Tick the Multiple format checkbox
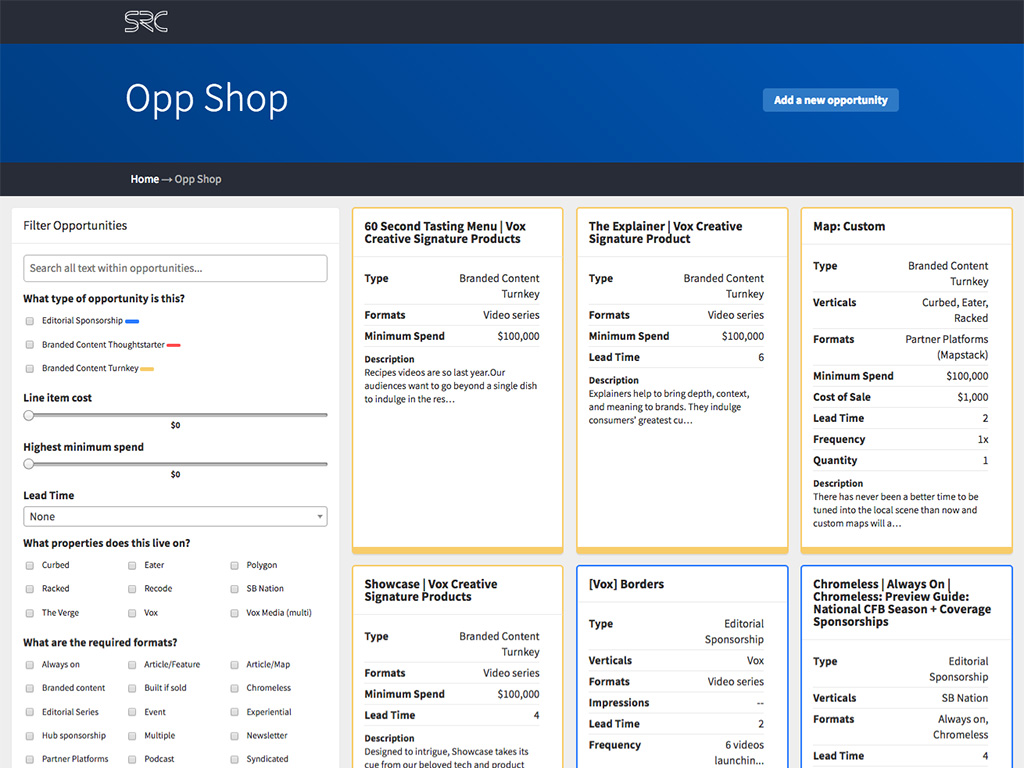The image size is (1024, 768). click(132, 736)
